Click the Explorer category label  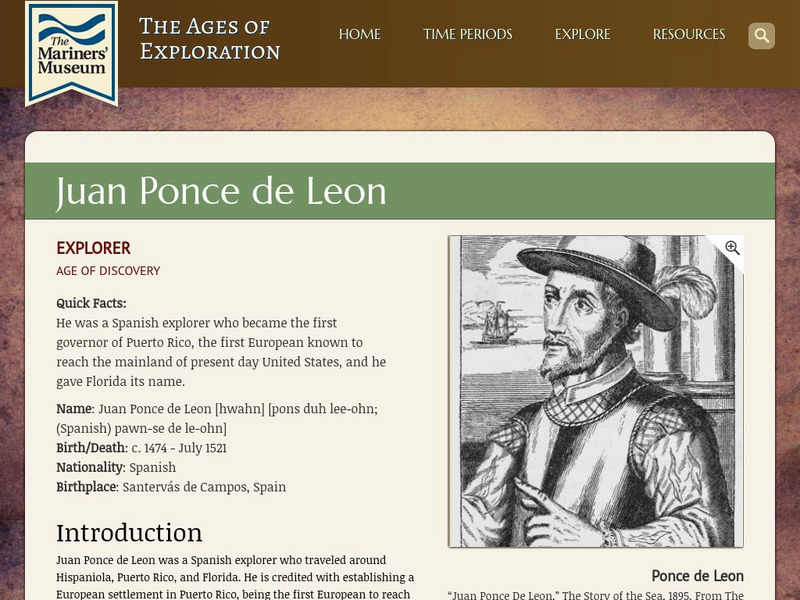click(x=93, y=248)
